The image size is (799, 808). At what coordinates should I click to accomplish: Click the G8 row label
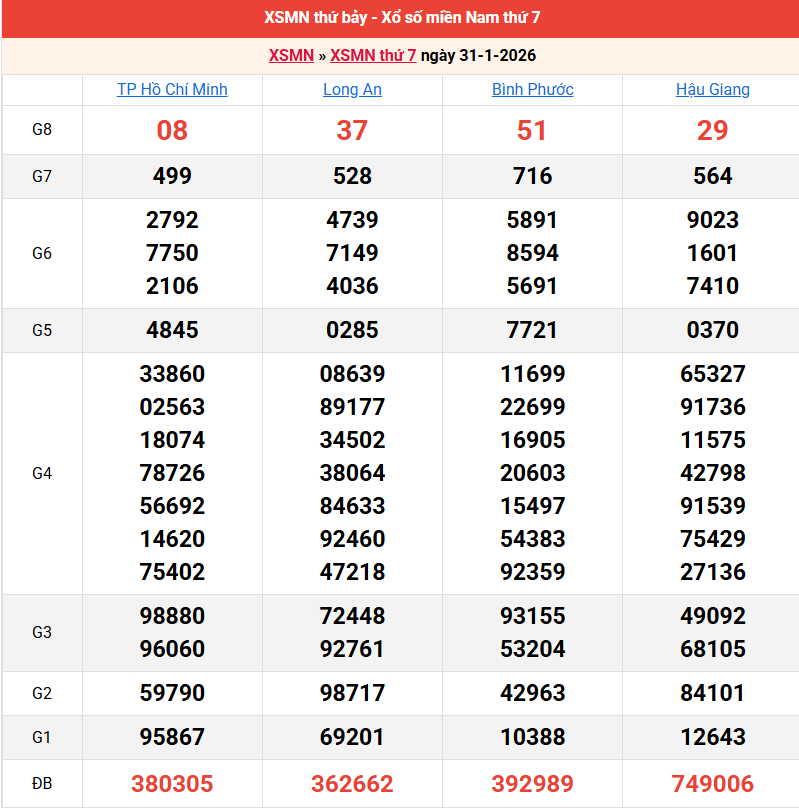coord(42,130)
